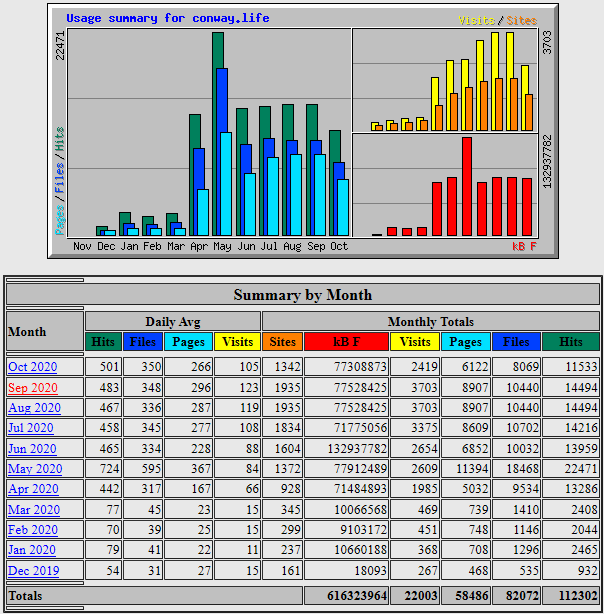Open the Dec 2019 month link
This screenshot has width=604, height=614.
pyautogui.click(x=34, y=571)
